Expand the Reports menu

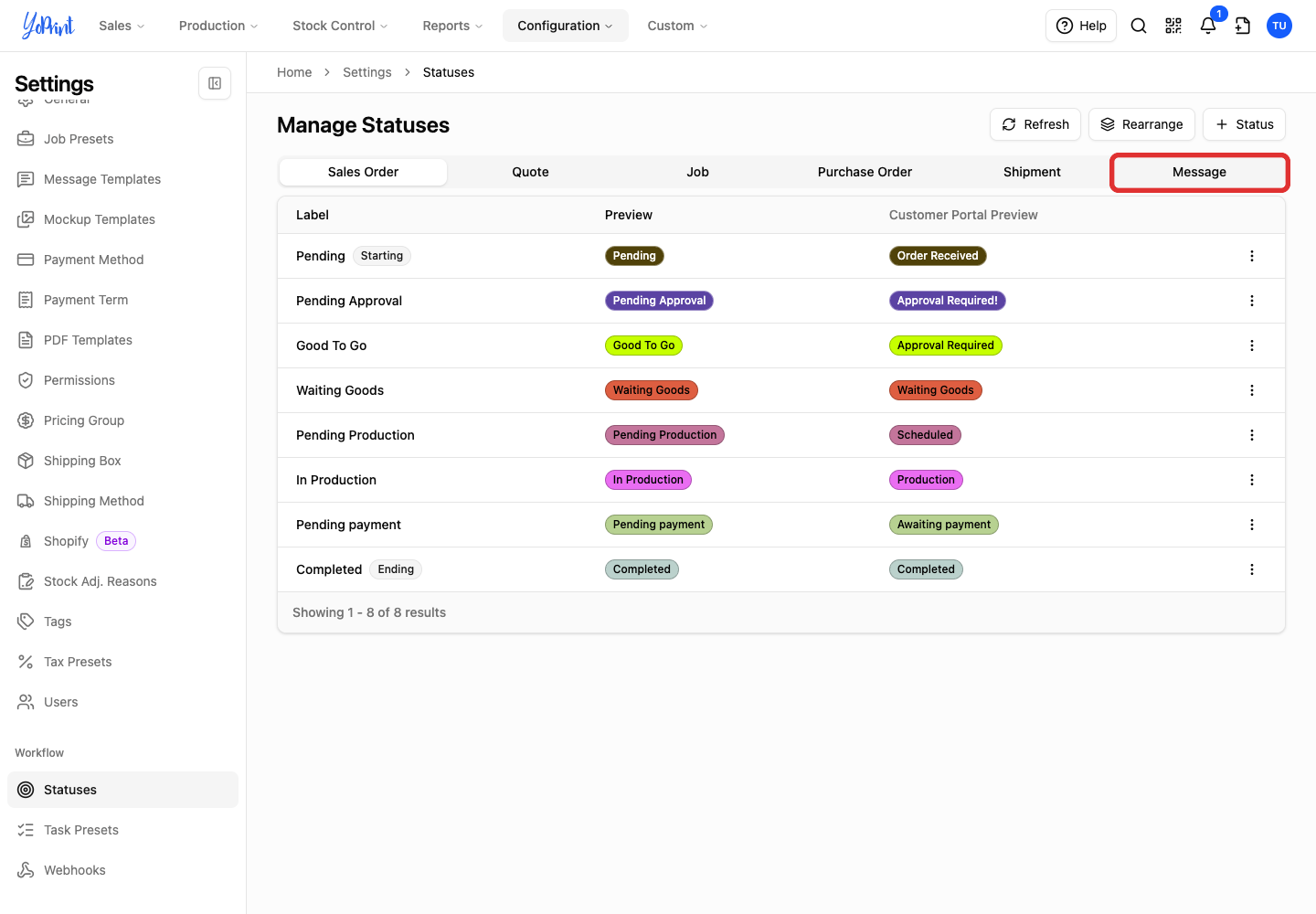tap(452, 26)
